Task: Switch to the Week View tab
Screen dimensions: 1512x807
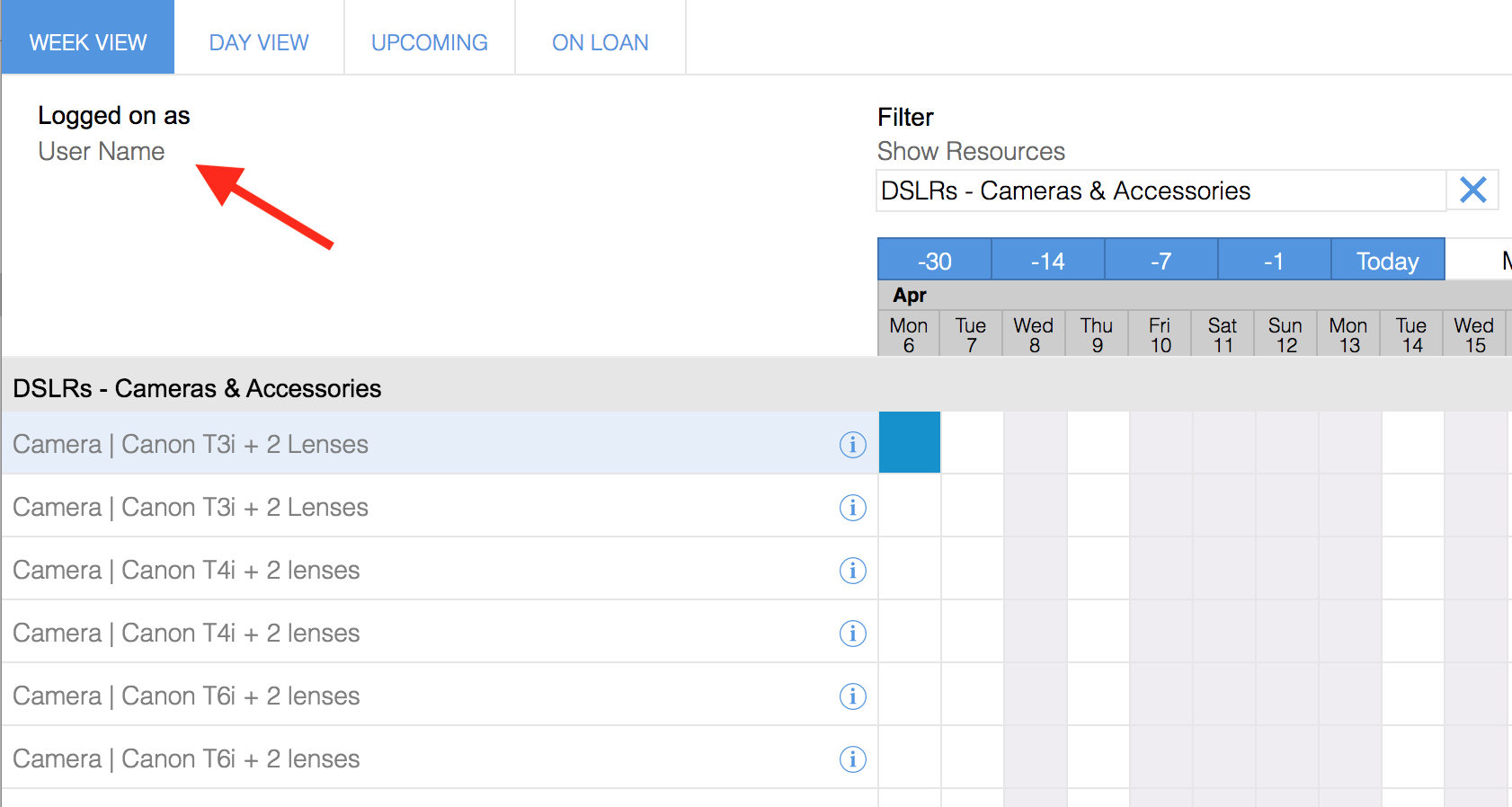Action: (88, 37)
